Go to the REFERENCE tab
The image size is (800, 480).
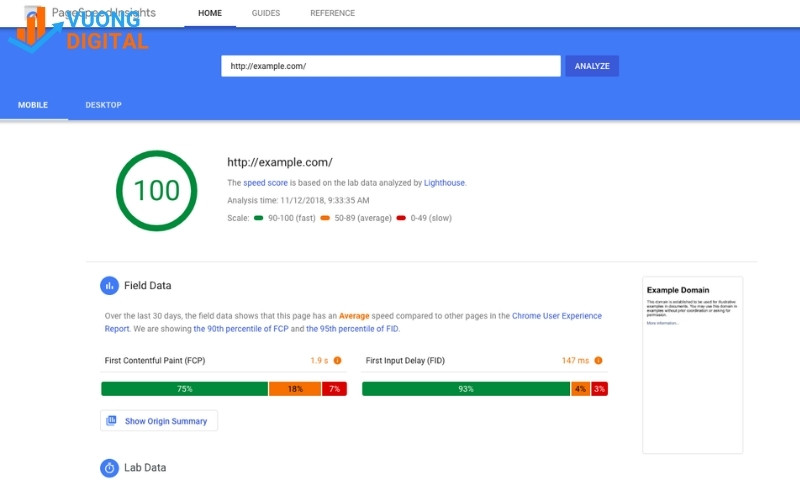point(332,13)
